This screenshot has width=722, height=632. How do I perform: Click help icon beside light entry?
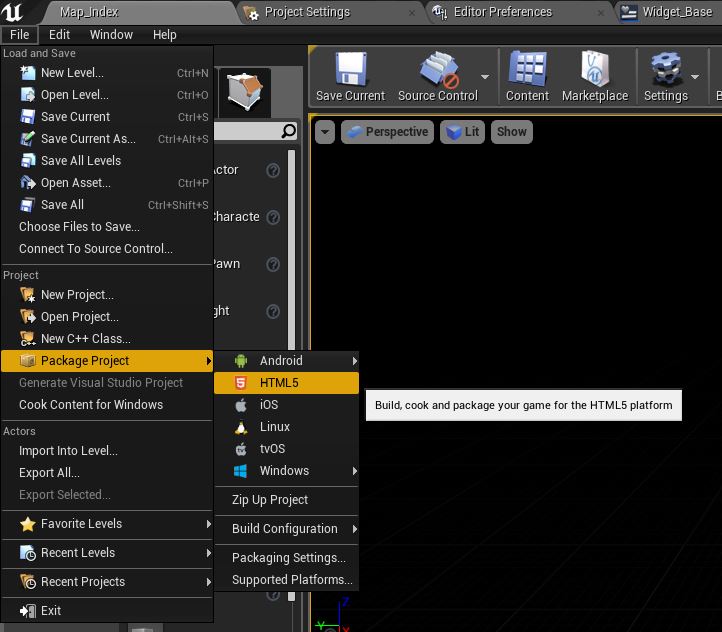tap(273, 312)
